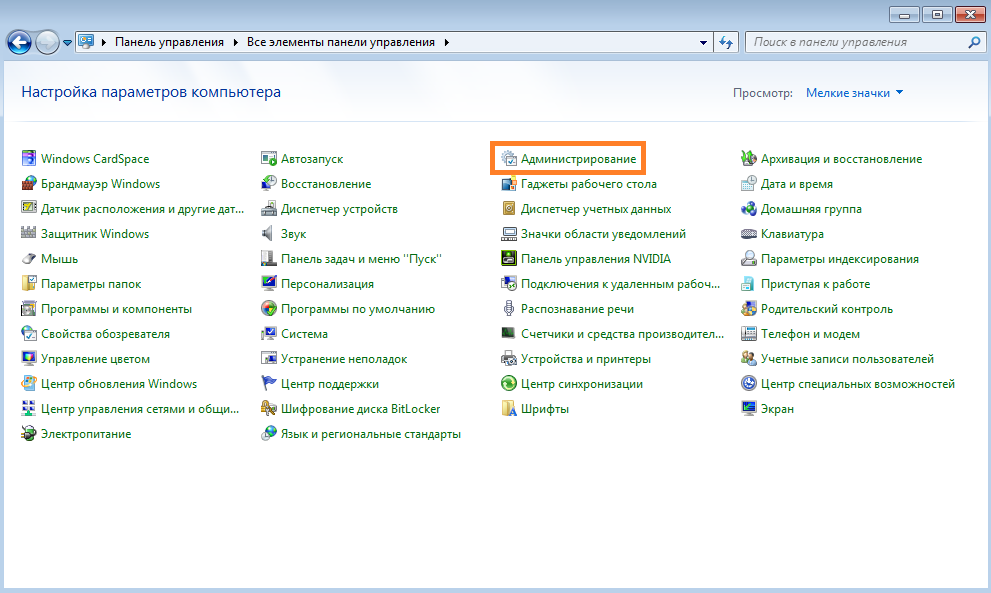Open Значки области уведомлений link
This screenshot has width=991, height=593.
[x=603, y=234]
